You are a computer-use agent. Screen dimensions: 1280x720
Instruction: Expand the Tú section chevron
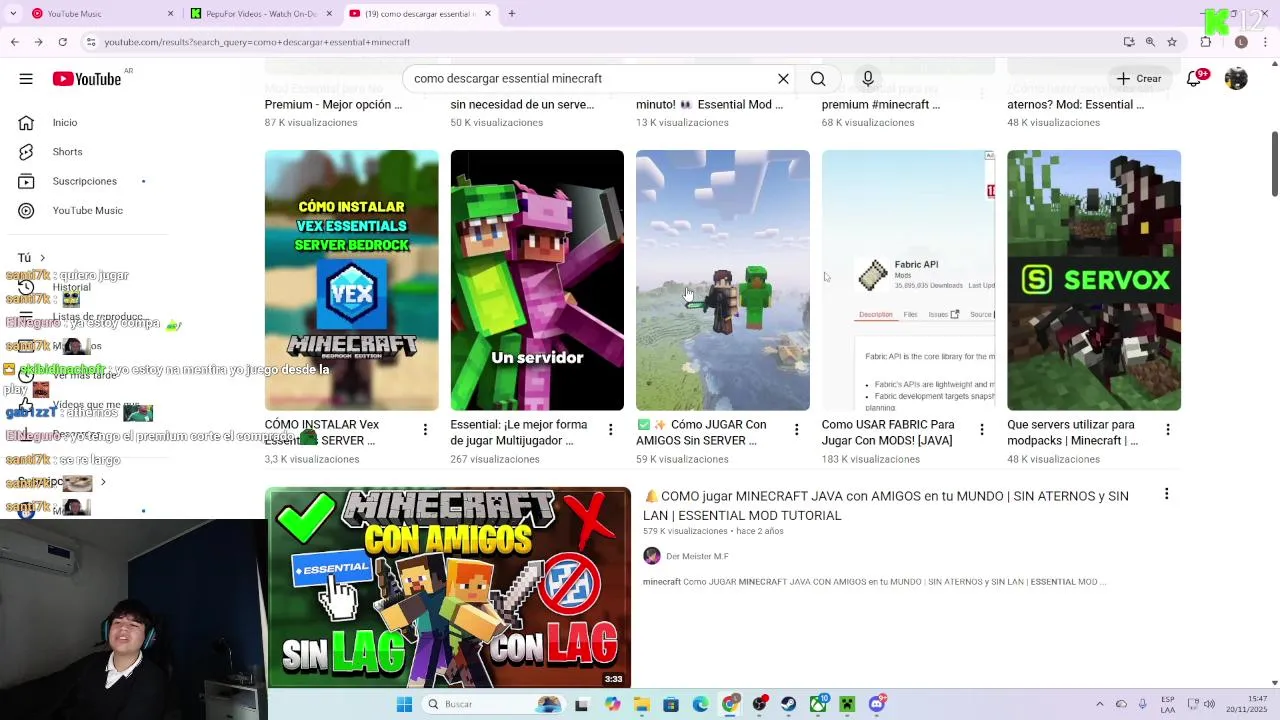click(42, 258)
